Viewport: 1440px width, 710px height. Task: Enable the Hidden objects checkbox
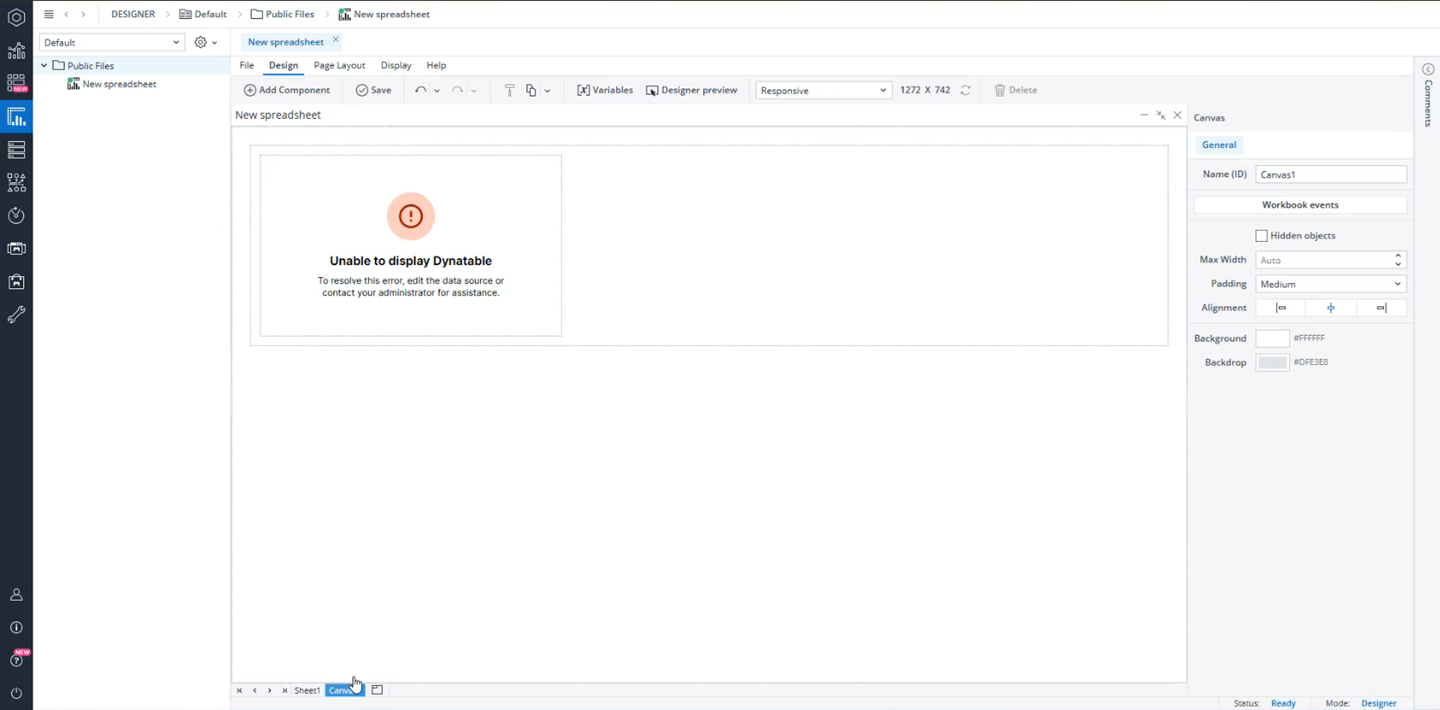[x=1261, y=236]
